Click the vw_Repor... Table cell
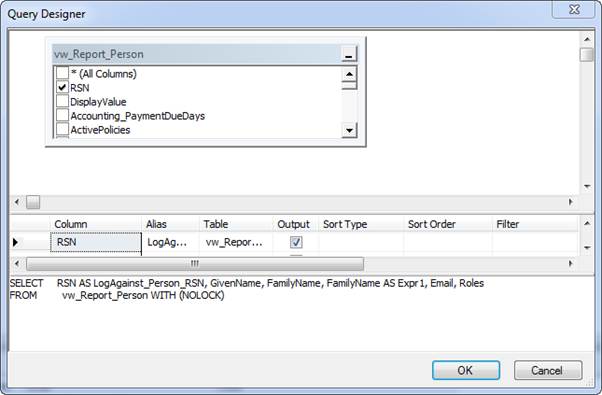The height and width of the screenshot is (395, 602). (x=236, y=242)
